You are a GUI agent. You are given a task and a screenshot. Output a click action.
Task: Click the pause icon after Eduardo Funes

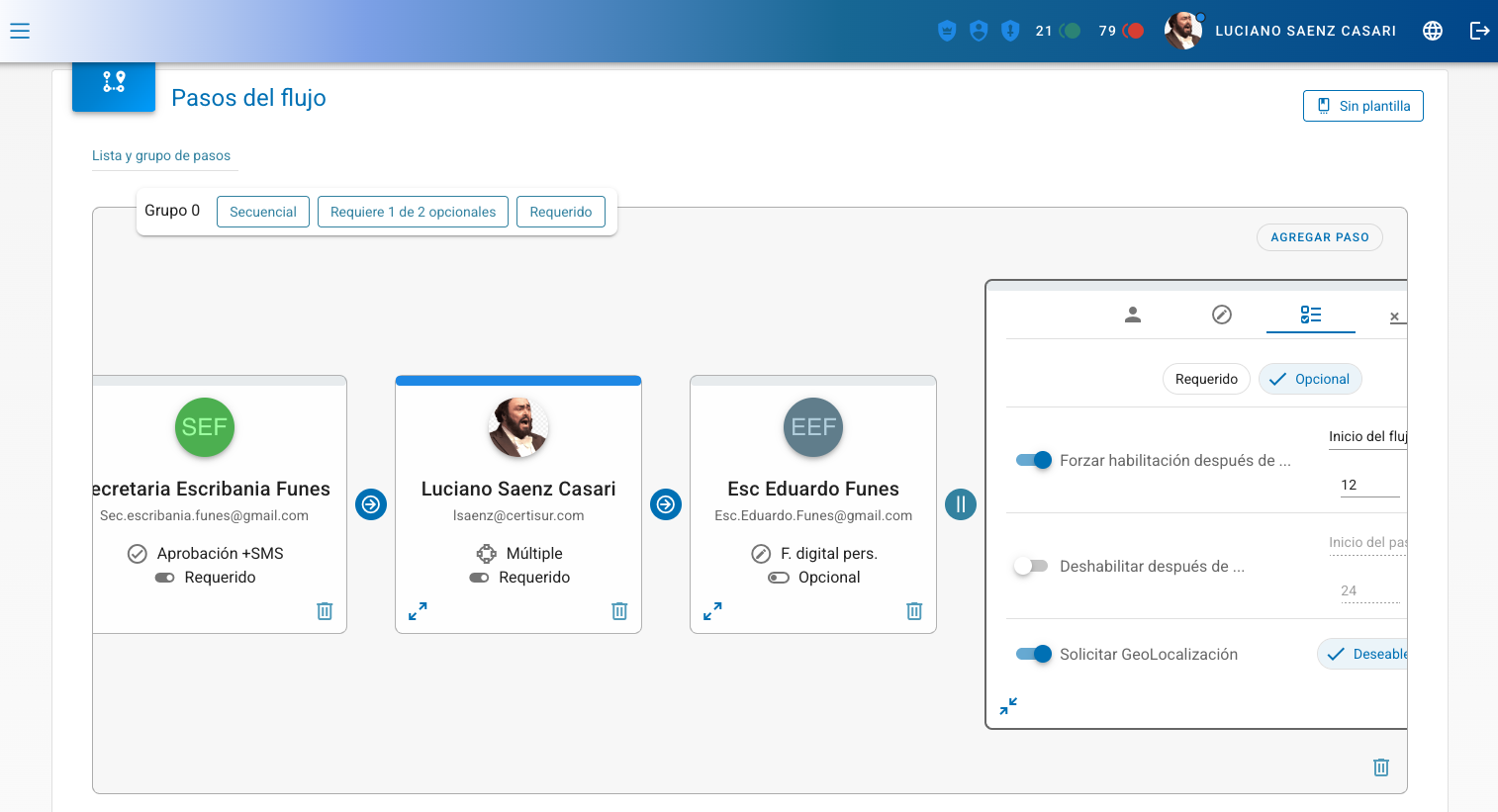960,504
